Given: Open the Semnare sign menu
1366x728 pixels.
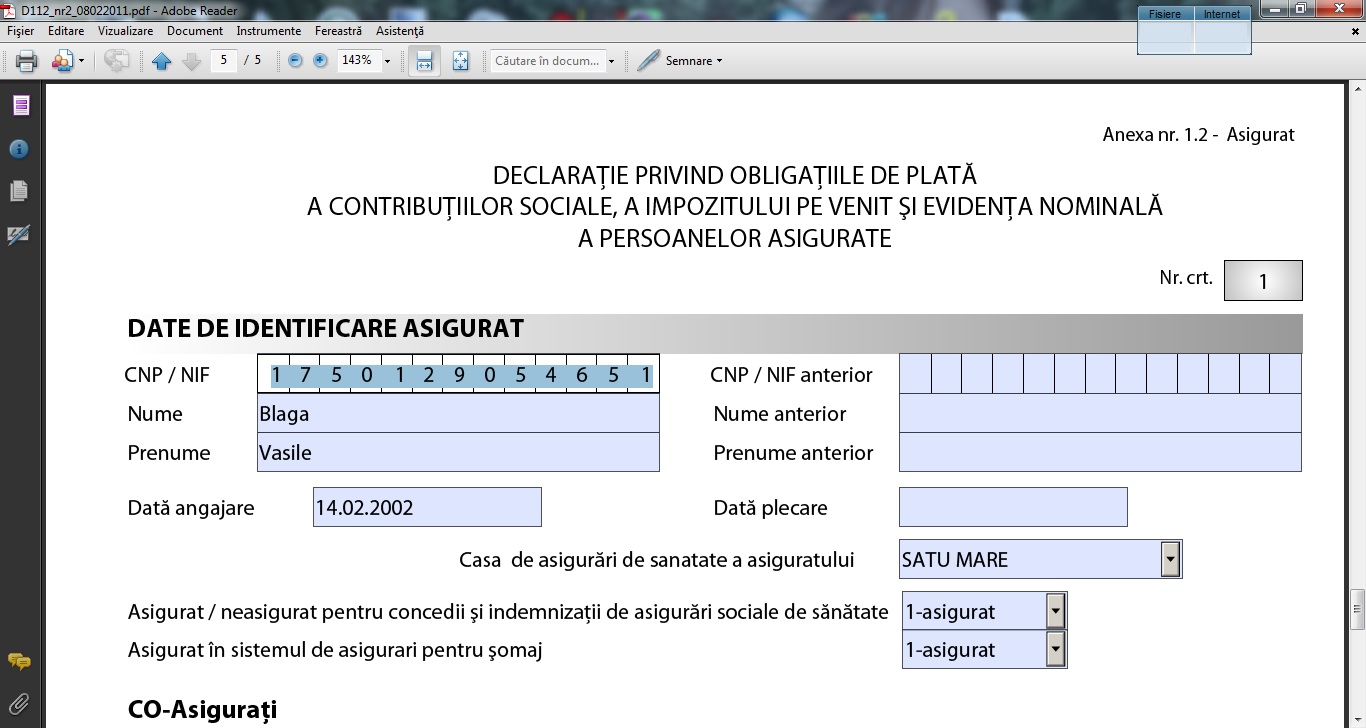Looking at the screenshot, I should [x=693, y=61].
